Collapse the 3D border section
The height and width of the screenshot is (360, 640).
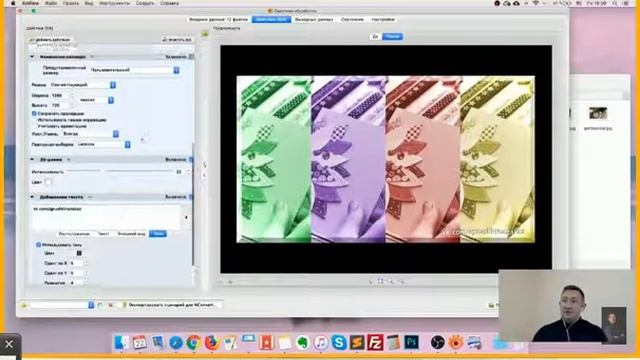[32, 160]
